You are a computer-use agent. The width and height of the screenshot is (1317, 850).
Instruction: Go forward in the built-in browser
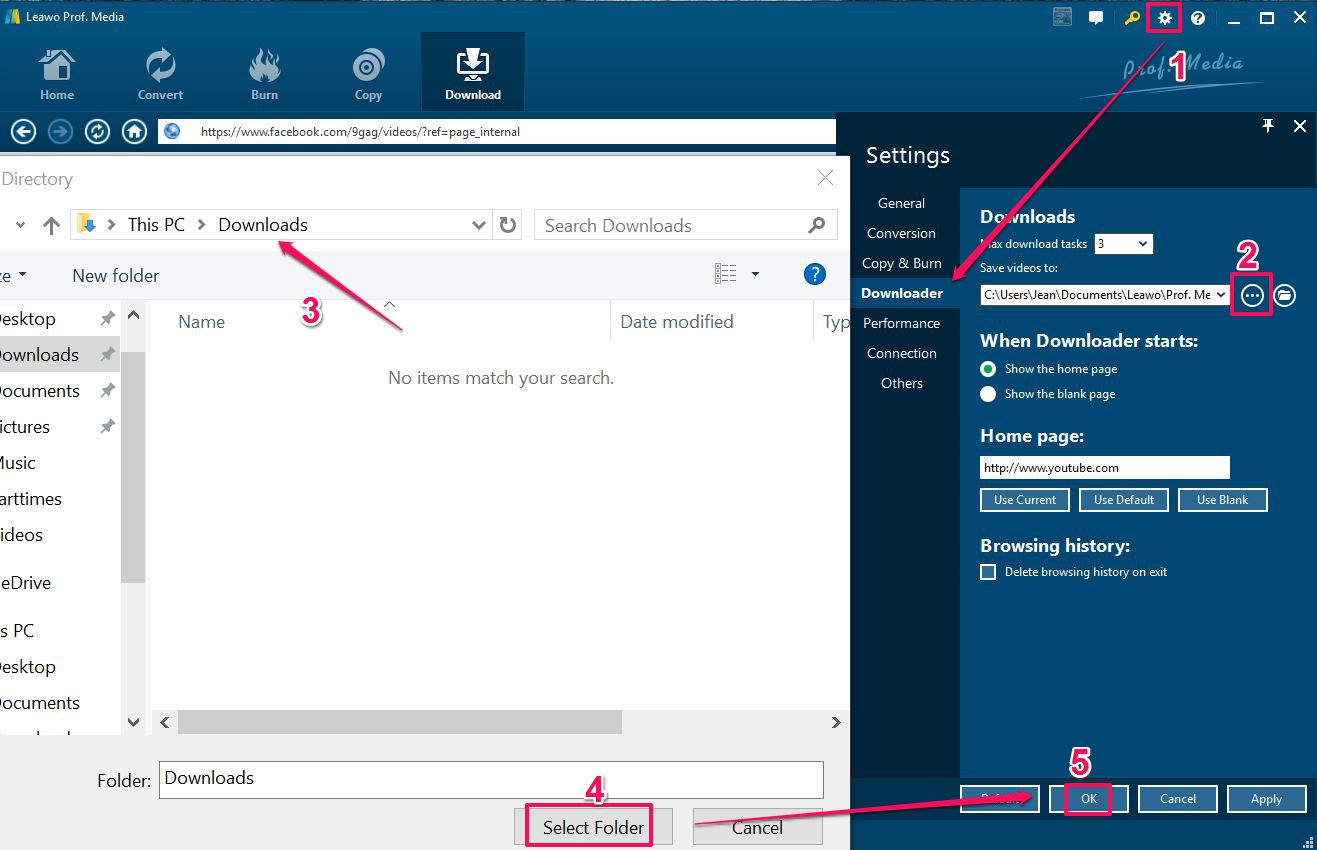(60, 131)
